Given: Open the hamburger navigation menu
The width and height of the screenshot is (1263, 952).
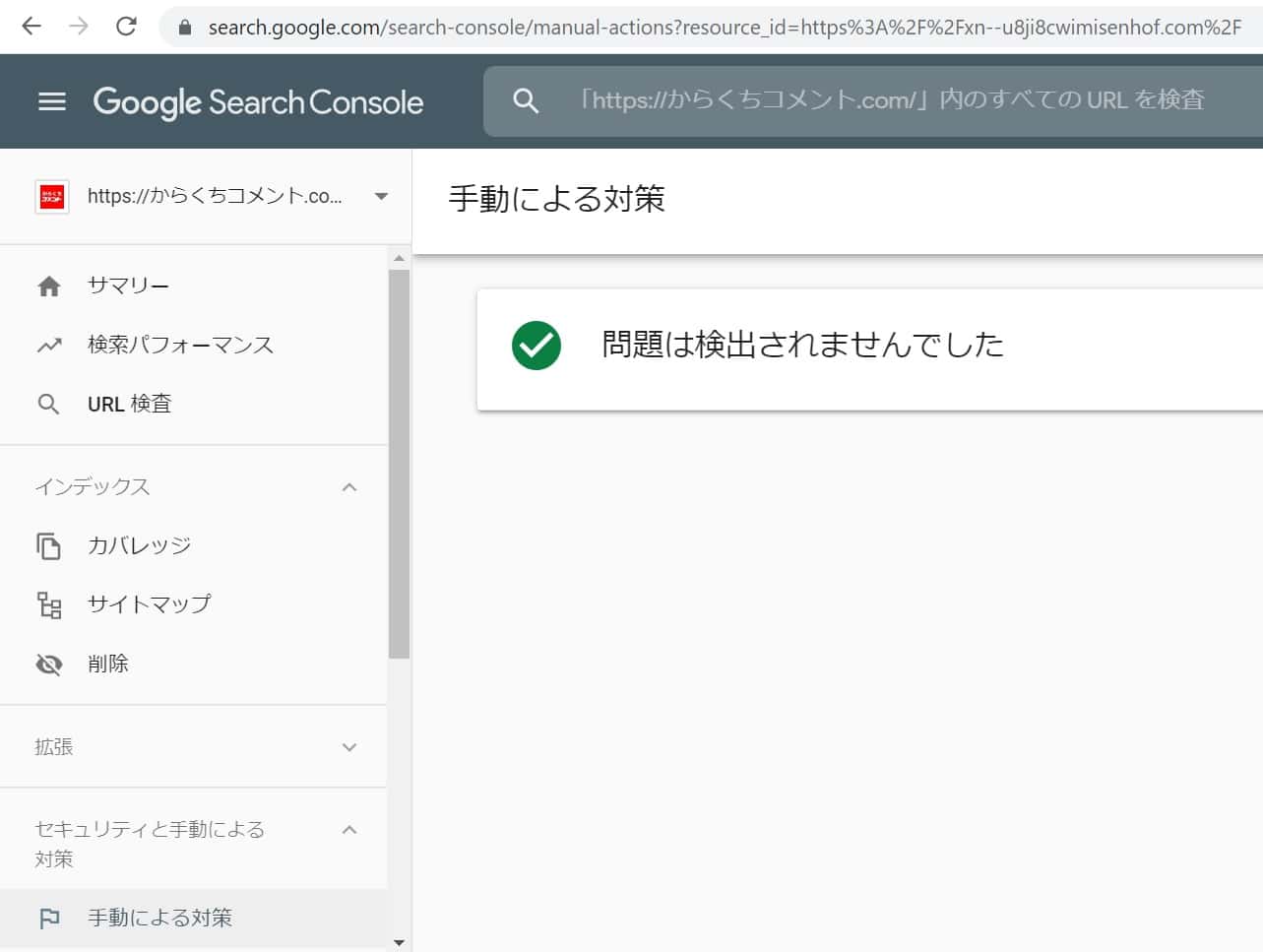Looking at the screenshot, I should [51, 101].
